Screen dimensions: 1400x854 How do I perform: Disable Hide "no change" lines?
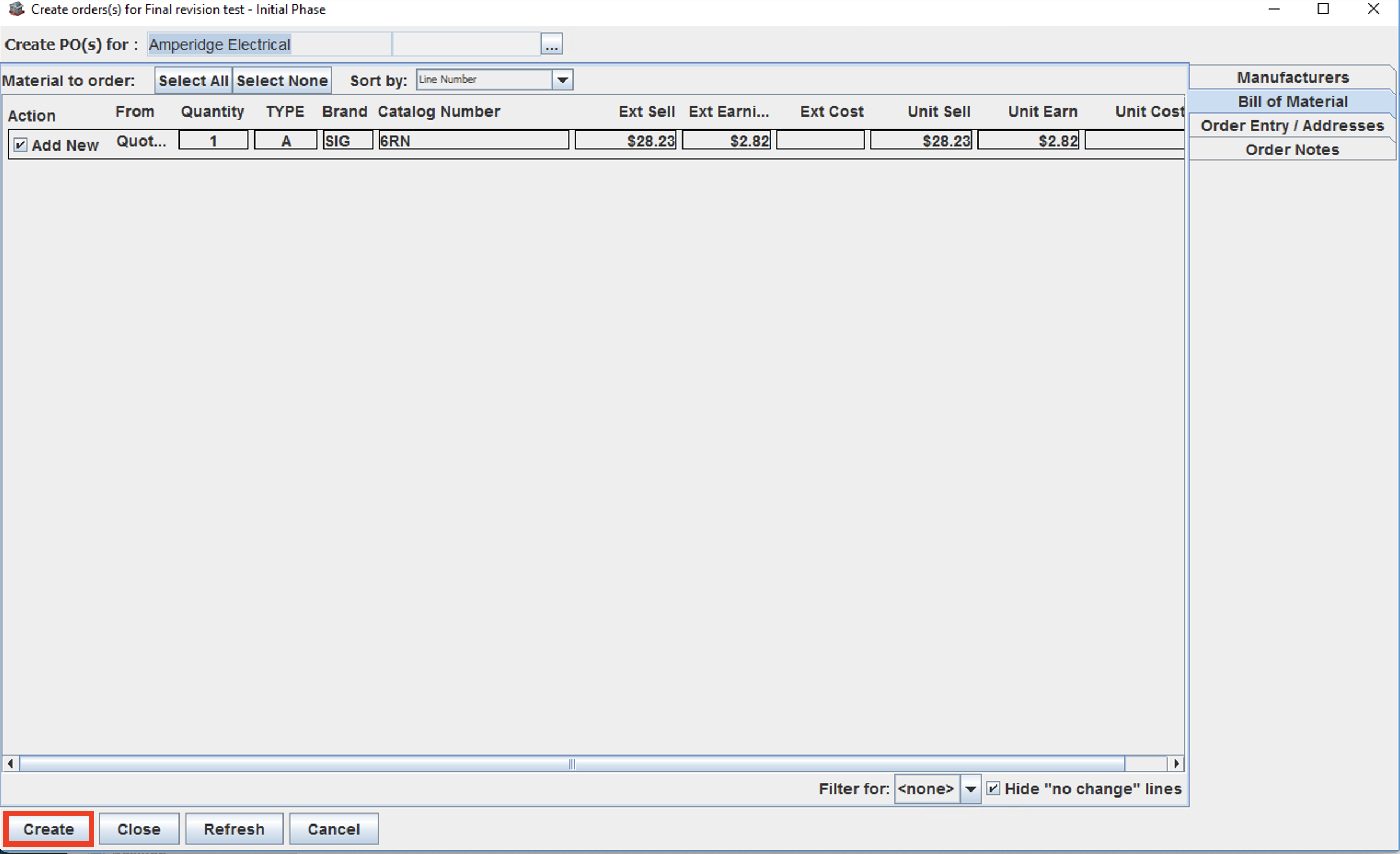coord(994,789)
